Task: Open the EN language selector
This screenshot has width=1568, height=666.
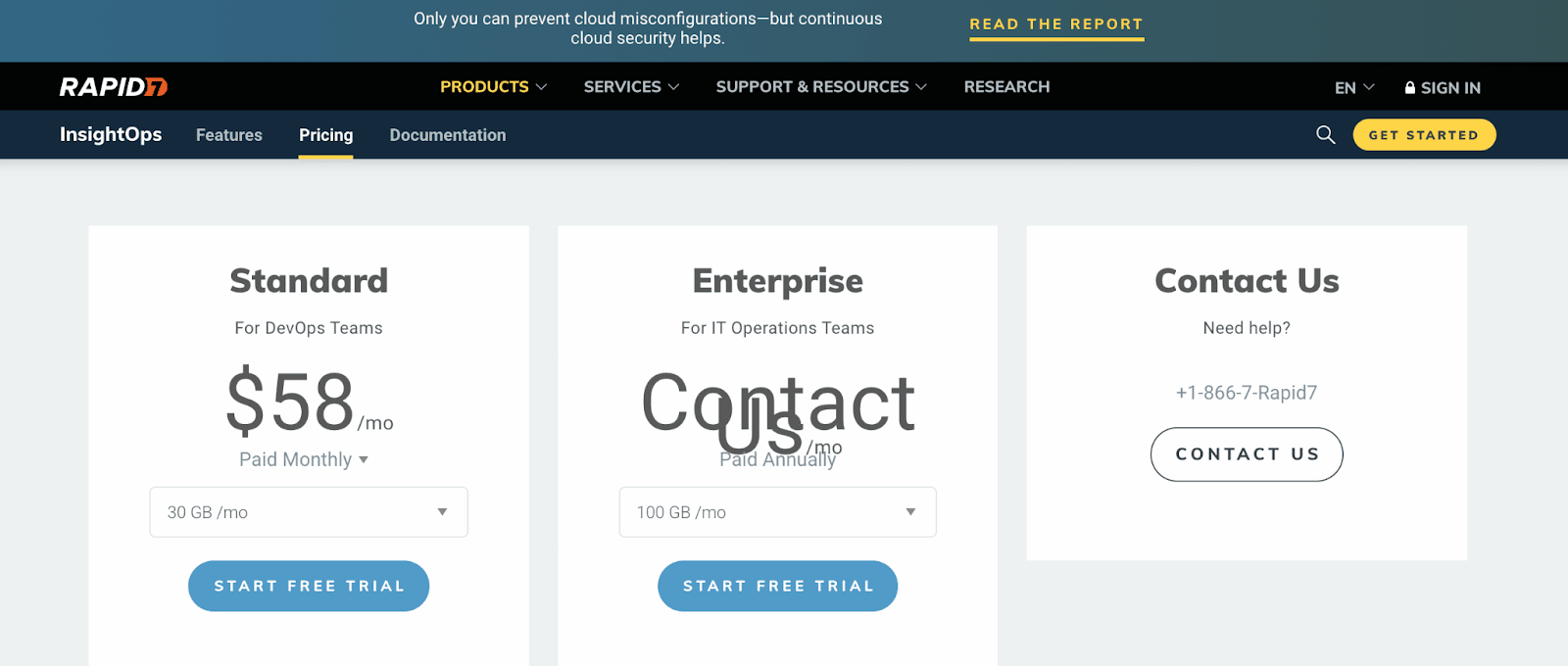Action: tap(1354, 88)
